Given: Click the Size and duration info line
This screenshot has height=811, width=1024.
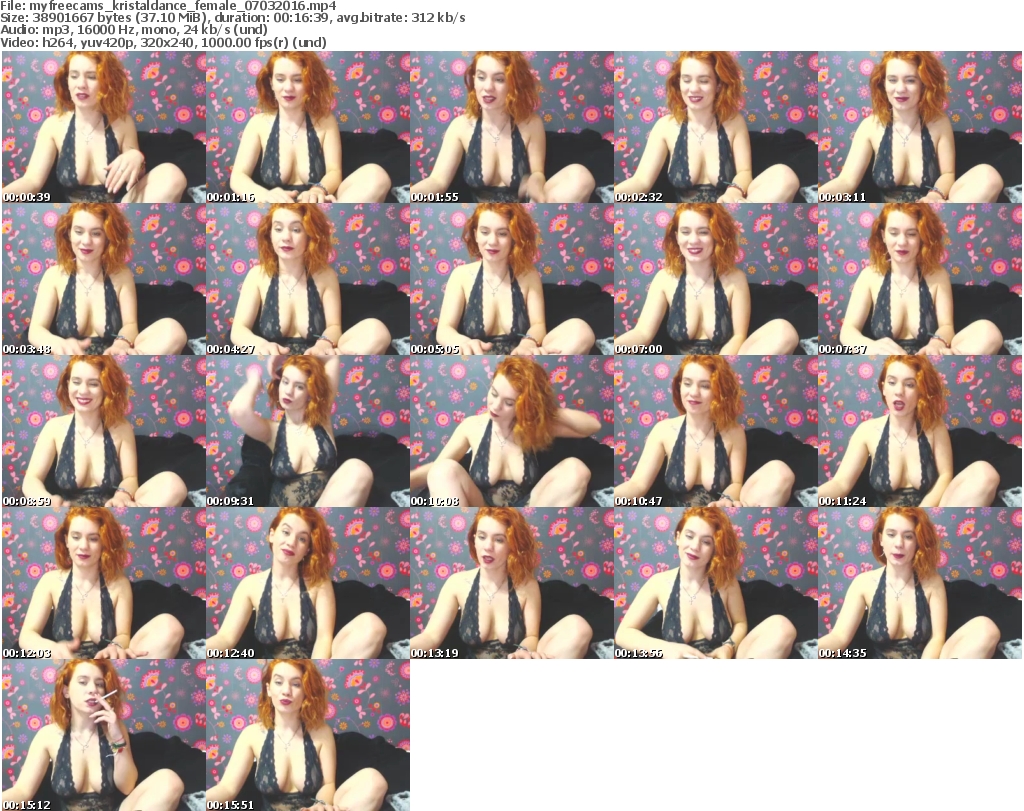Looking at the screenshot, I should (x=232, y=18).
